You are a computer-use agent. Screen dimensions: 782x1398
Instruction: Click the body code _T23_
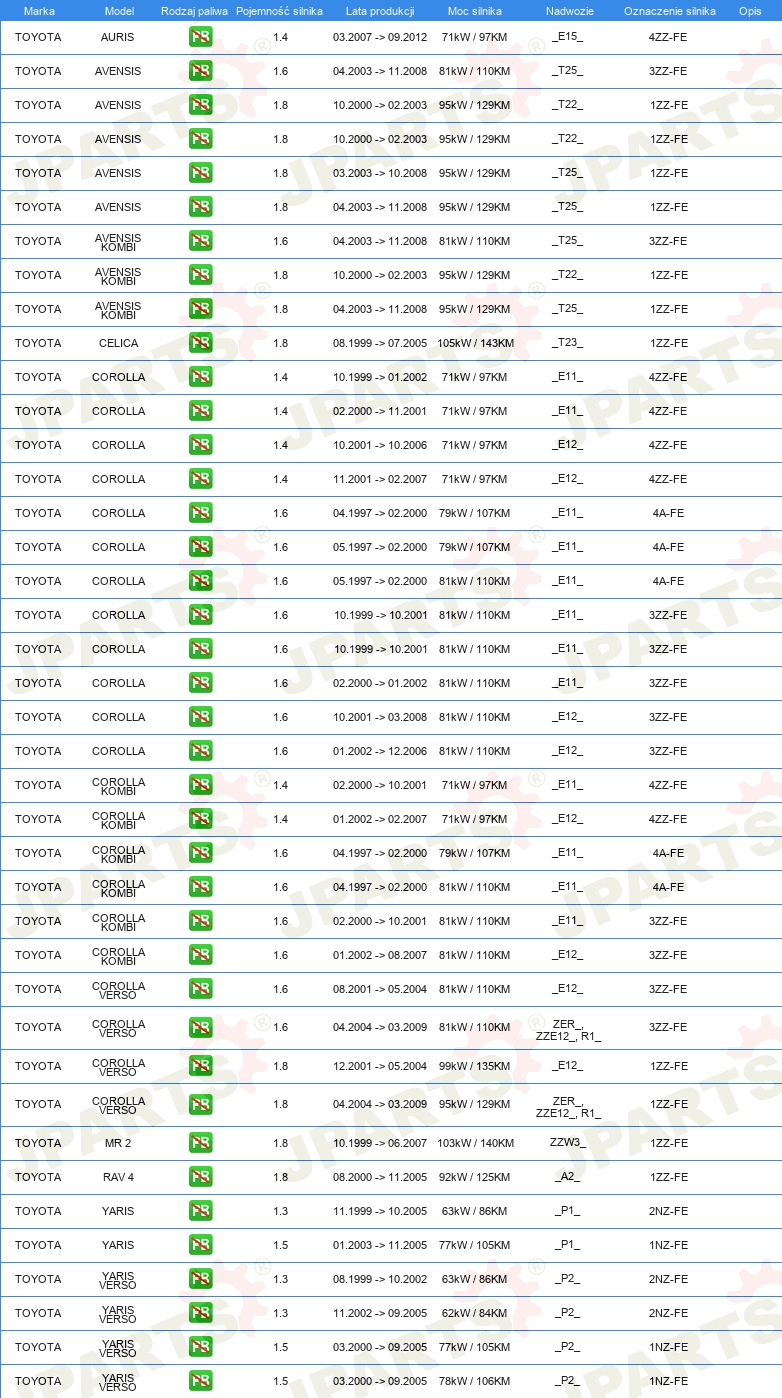pyautogui.click(x=567, y=343)
